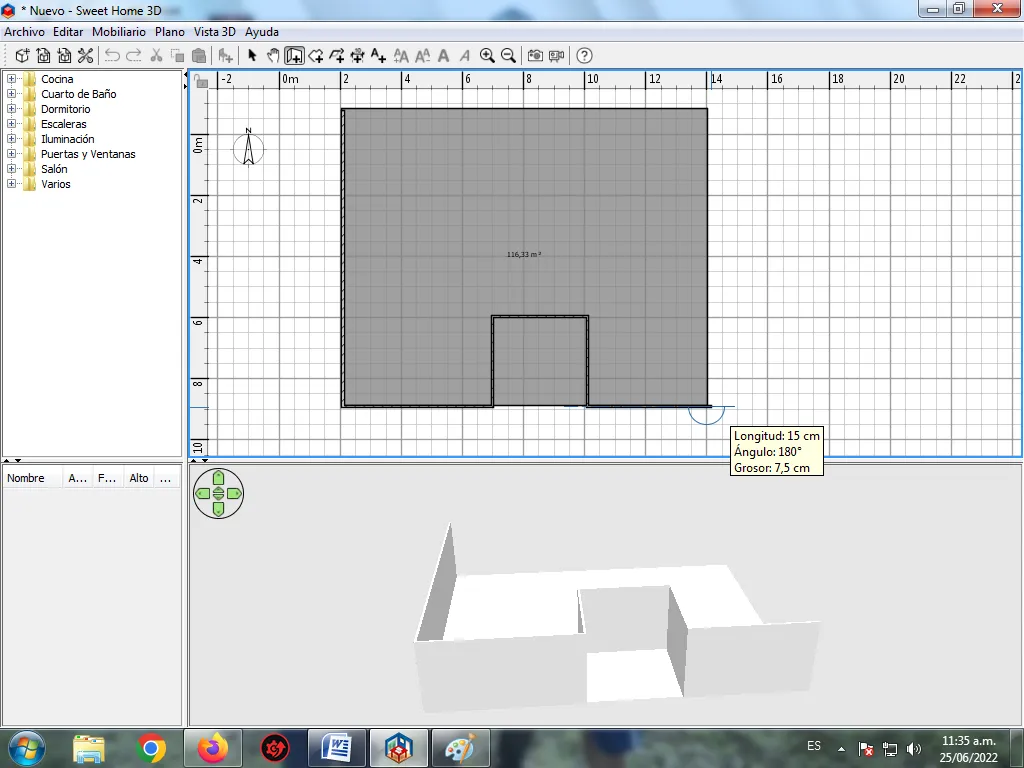Activate the Select arrow tool
The width and height of the screenshot is (1024, 768).
click(x=252, y=56)
